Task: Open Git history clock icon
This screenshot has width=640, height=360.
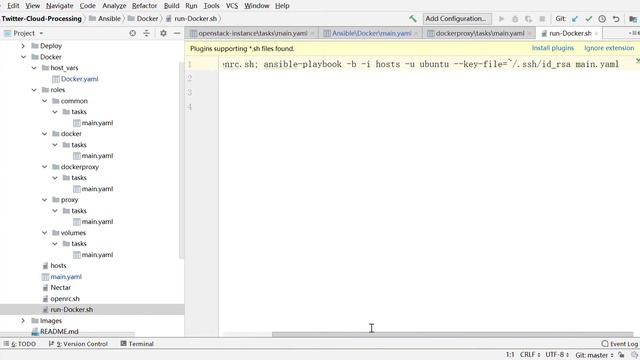Action: click(602, 19)
